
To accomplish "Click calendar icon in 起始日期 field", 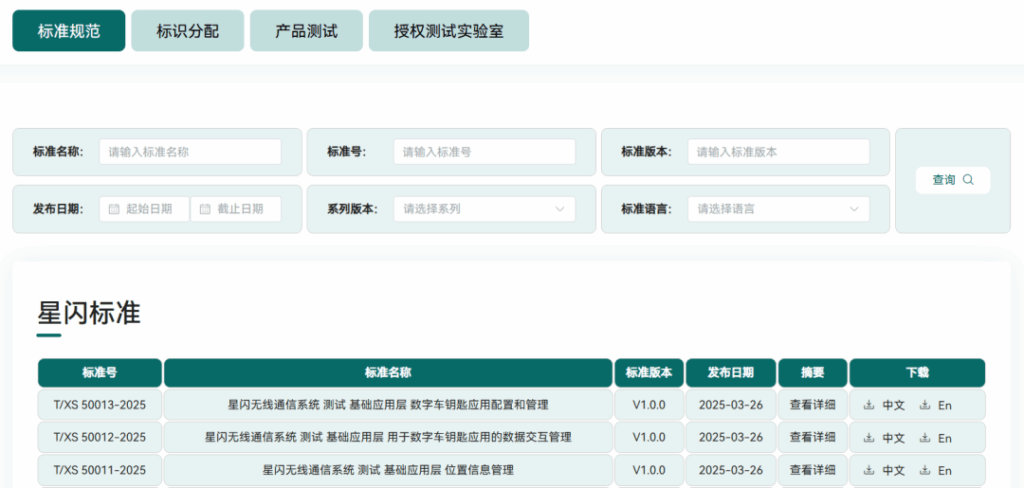I will (x=113, y=209).
